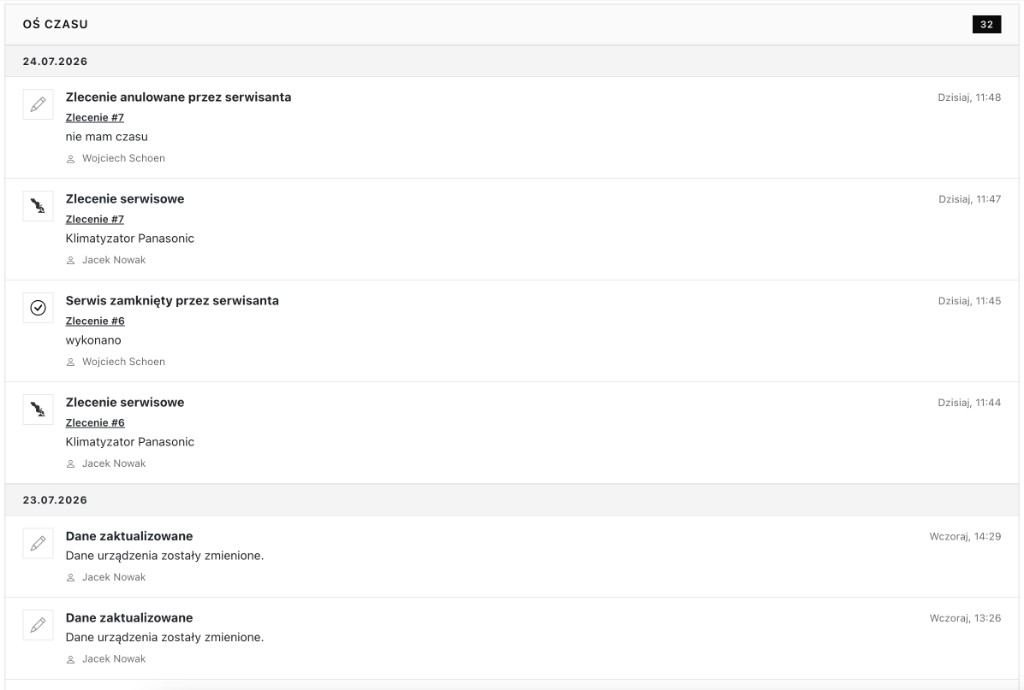Image resolution: width=1024 pixels, height=690 pixels.
Task: Click author Jacek Nowak in 11:44 entry
Action: [x=114, y=464]
